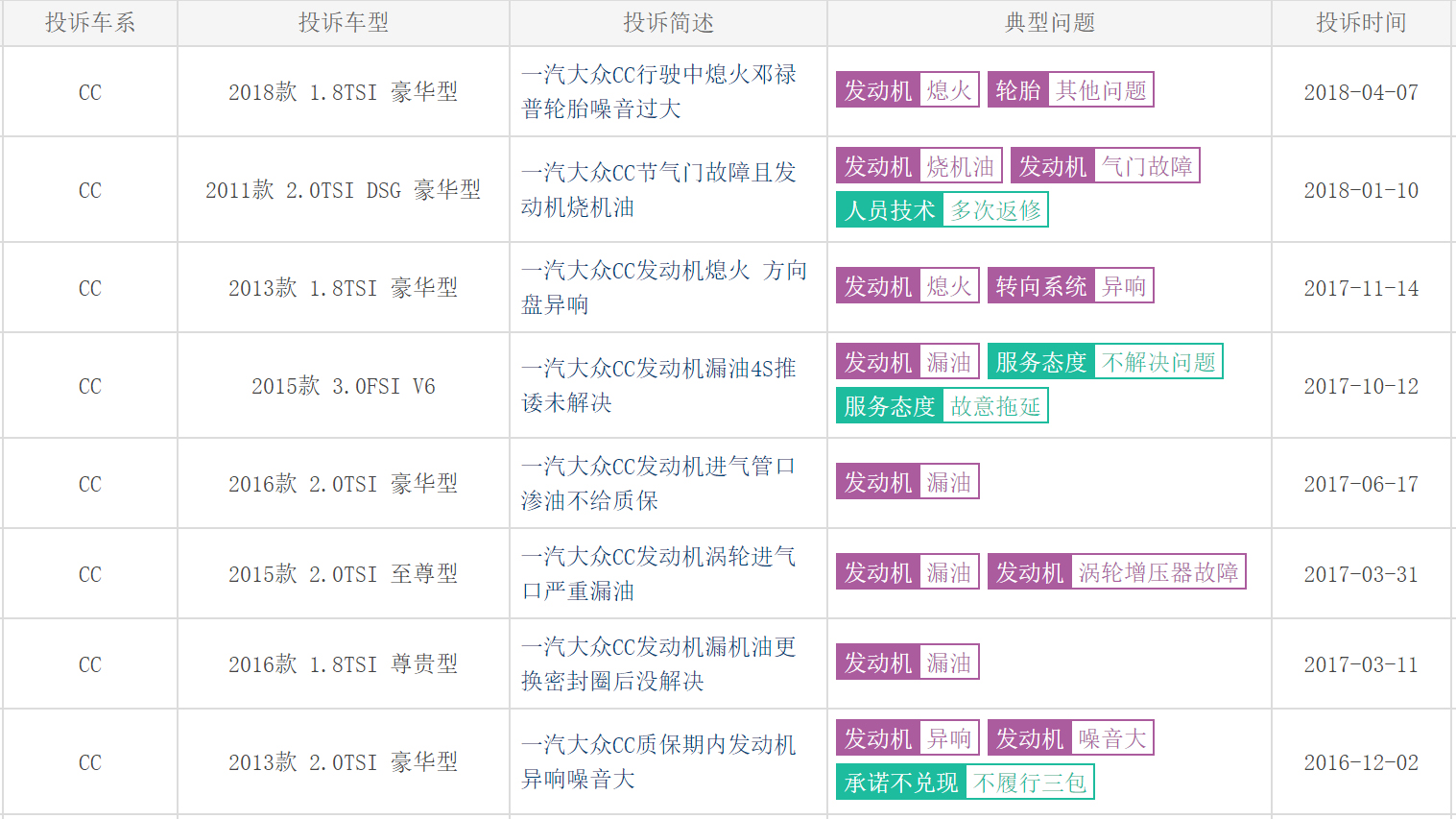Click CC series in 2018-04-07 row
The width and height of the screenshot is (1456, 819).
pyautogui.click(x=90, y=93)
